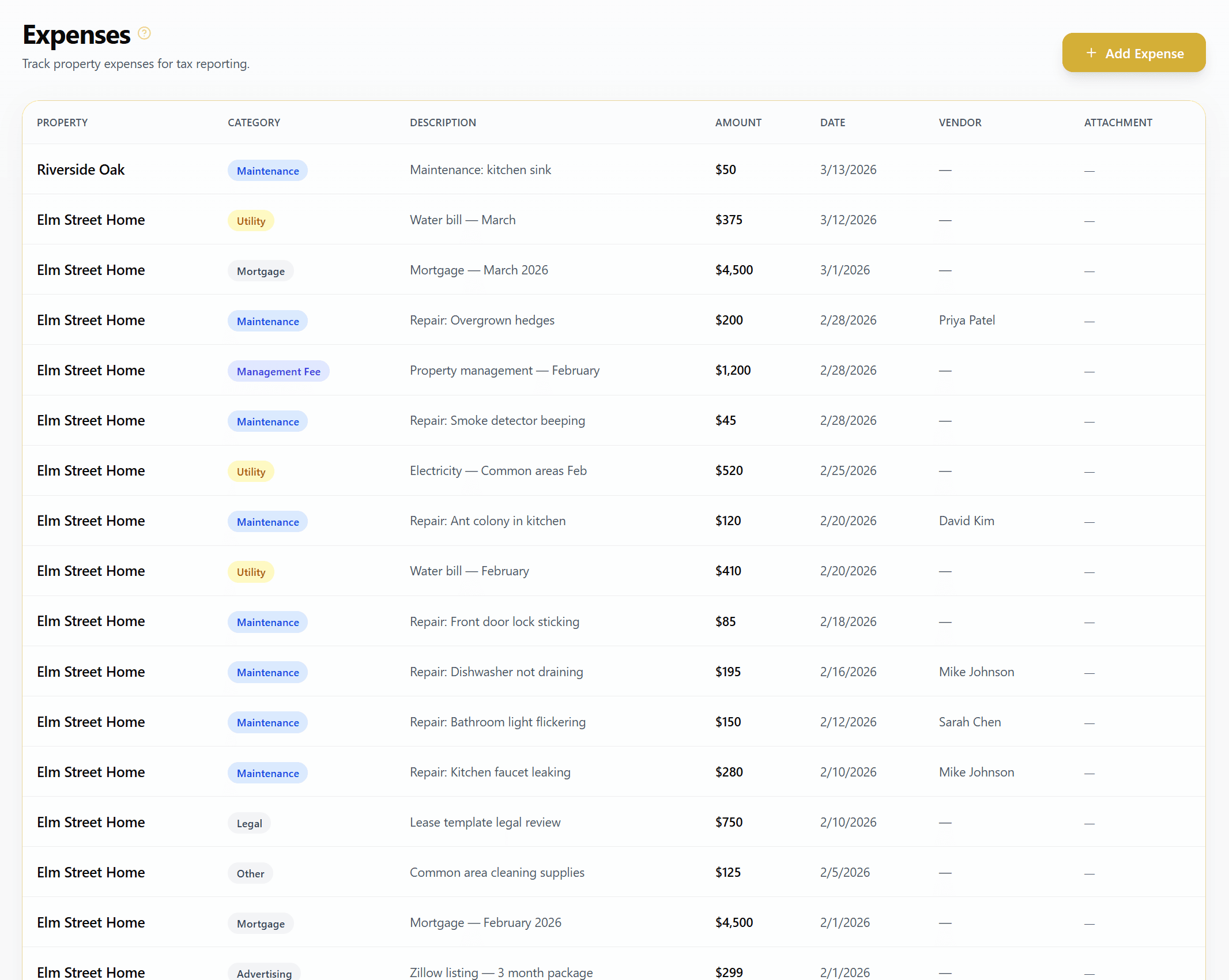Click the Mortgage badge on March 2026 row
1229x980 pixels.
[260, 271]
